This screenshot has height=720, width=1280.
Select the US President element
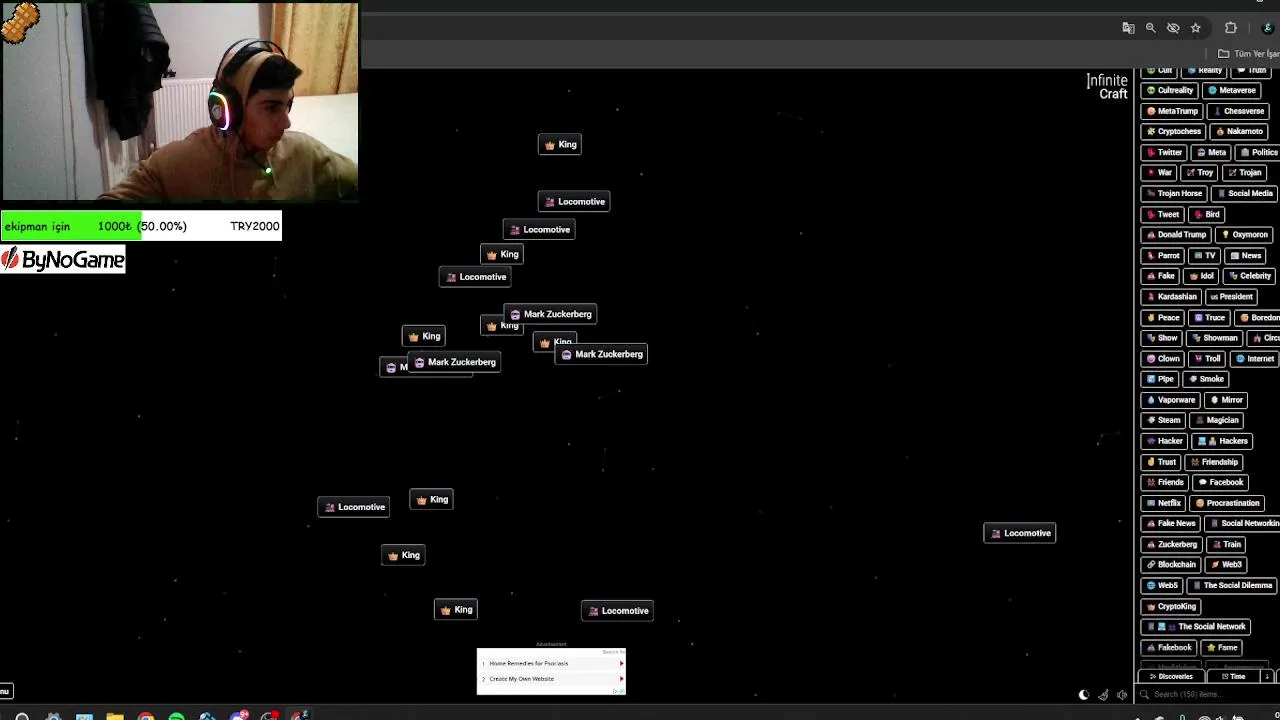point(1232,297)
